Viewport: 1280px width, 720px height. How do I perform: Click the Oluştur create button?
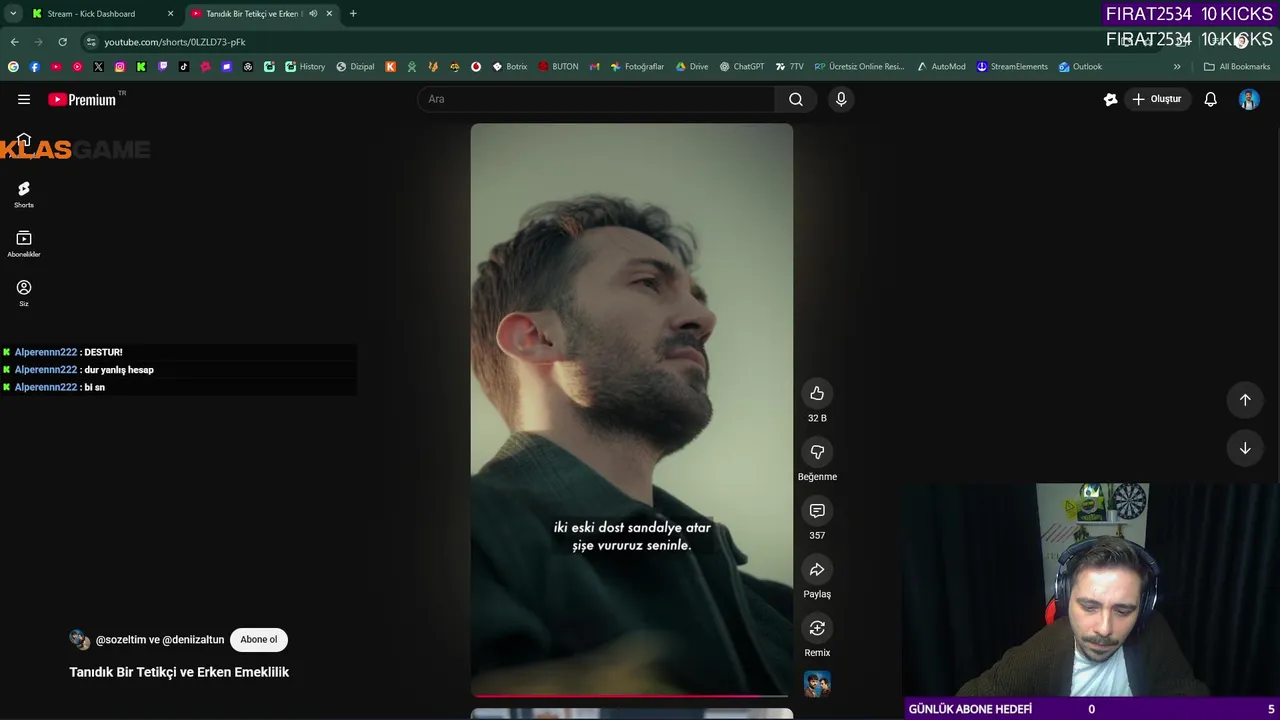tap(1156, 99)
